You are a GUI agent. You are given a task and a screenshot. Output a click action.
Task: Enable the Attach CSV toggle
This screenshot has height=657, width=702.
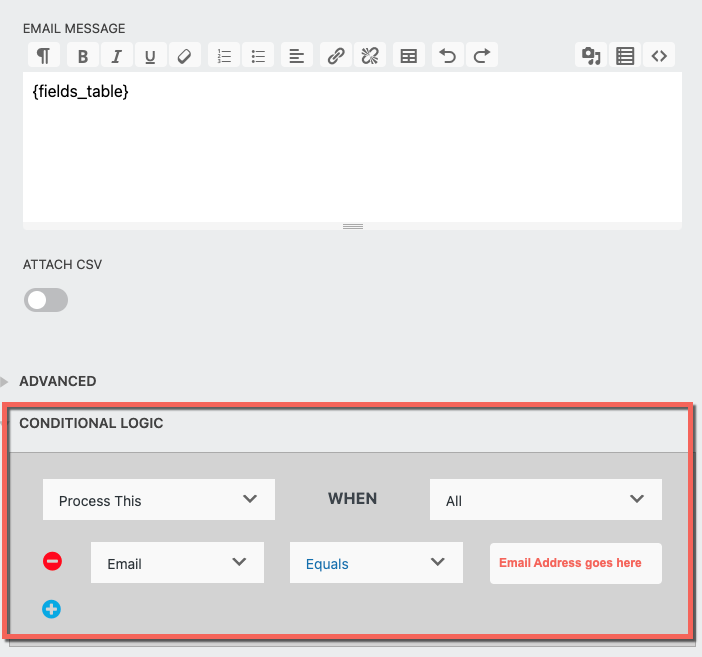click(x=46, y=300)
